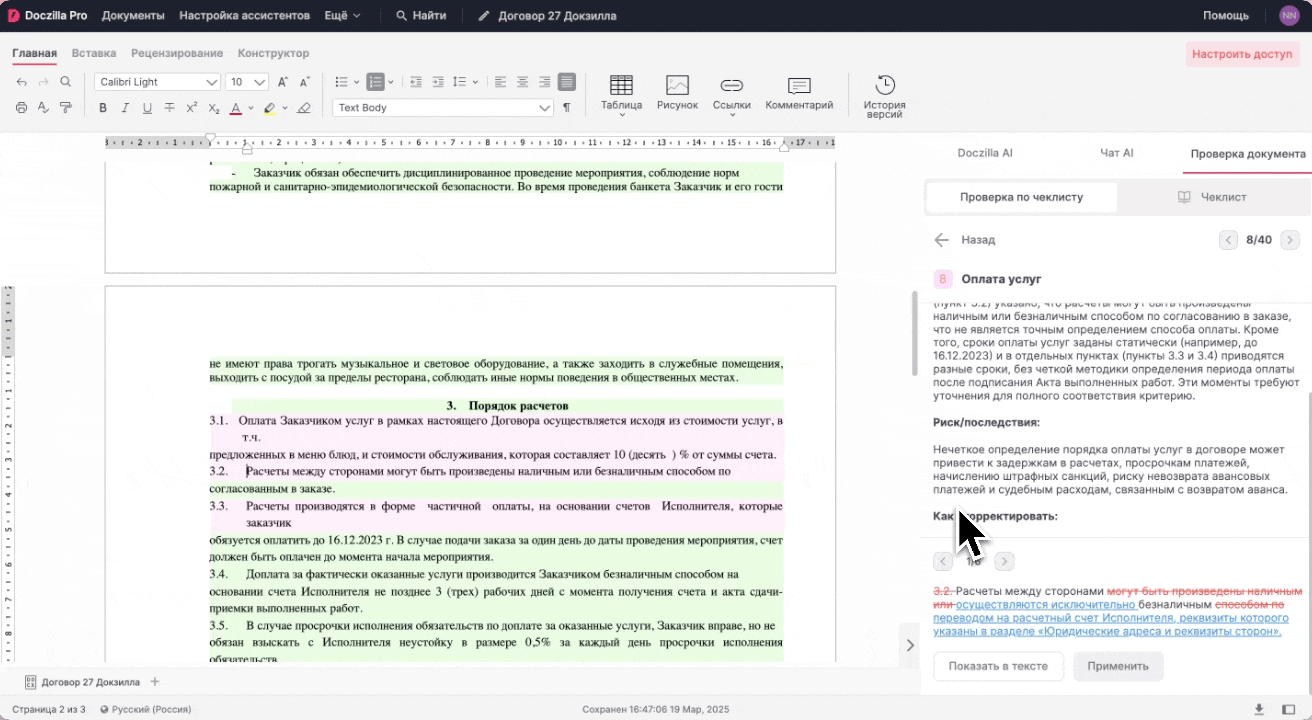Select the Проверка по чеклисту view
Viewport: 1312px width, 720px height.
click(1021, 197)
